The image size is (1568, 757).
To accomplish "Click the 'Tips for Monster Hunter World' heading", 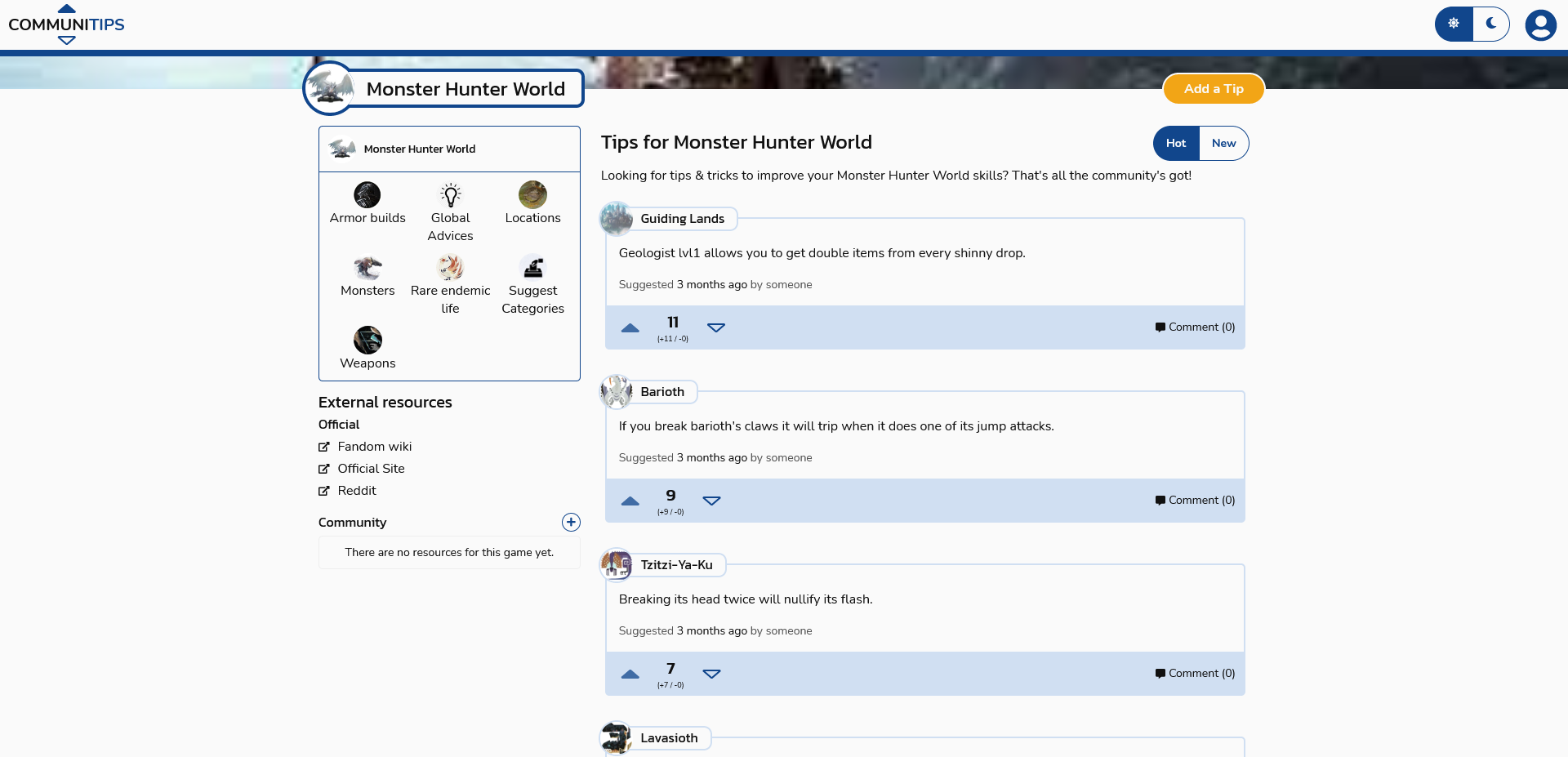I will pyautogui.click(x=737, y=142).
